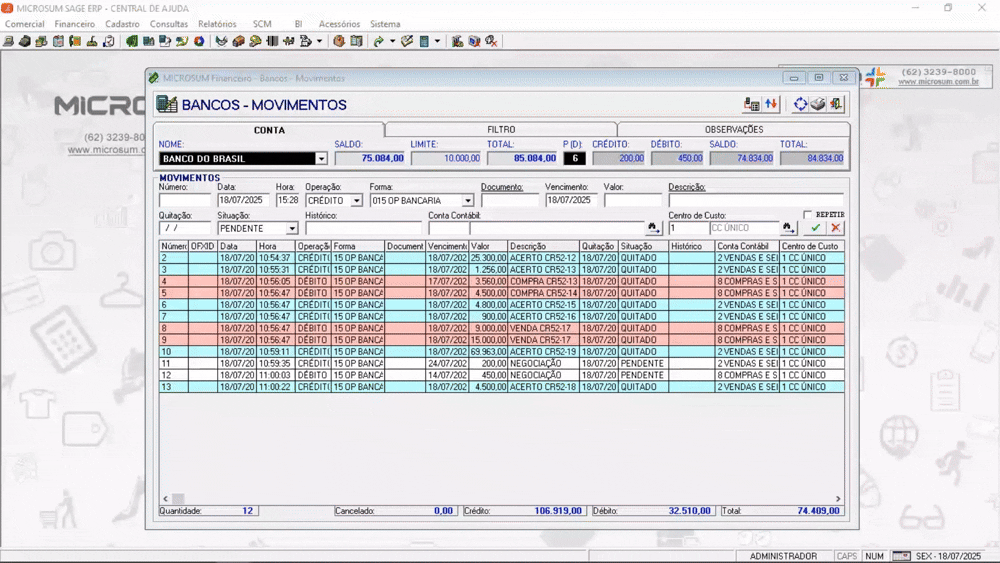
Task: Click the blue up and orange down arrows icon
Action: point(771,104)
